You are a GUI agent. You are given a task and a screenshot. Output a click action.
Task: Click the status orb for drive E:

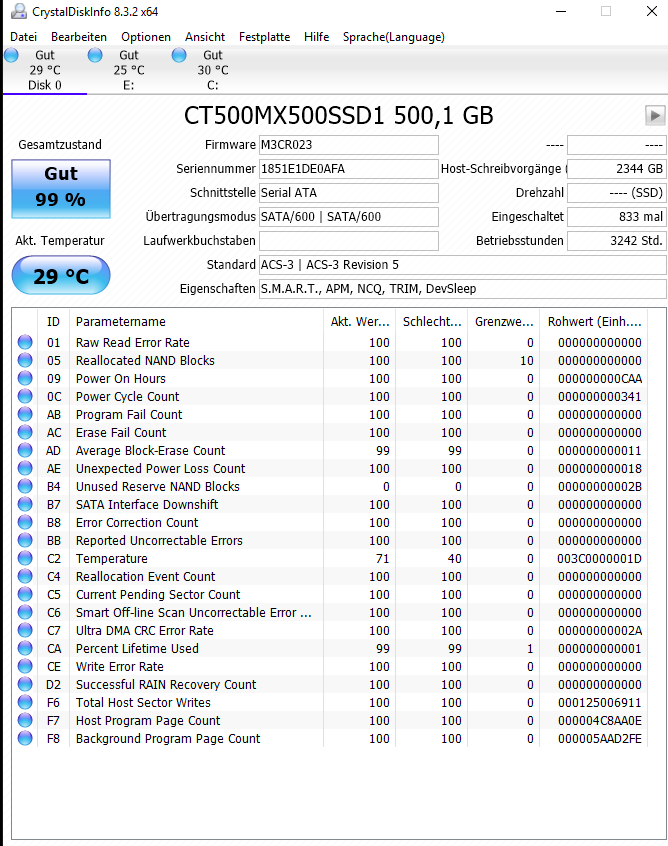[x=95, y=55]
